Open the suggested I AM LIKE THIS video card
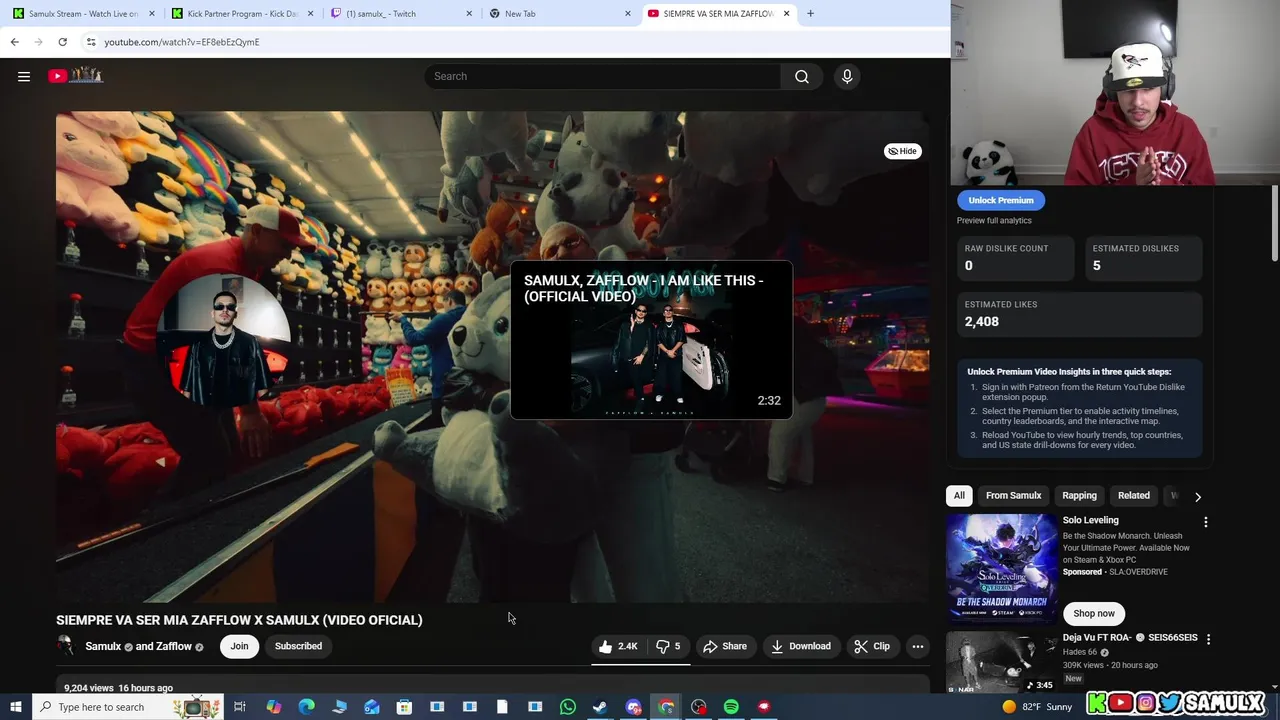This screenshot has height=720, width=1280. point(651,340)
